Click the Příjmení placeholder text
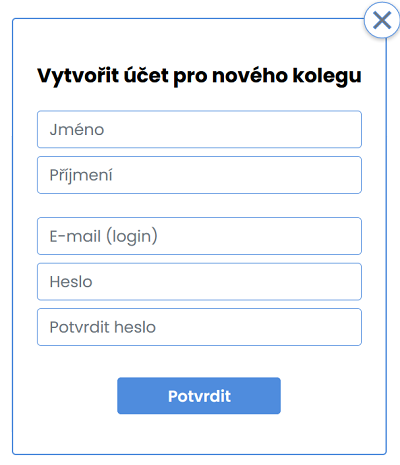Viewport: 400px width, 465px height. (x=81, y=176)
